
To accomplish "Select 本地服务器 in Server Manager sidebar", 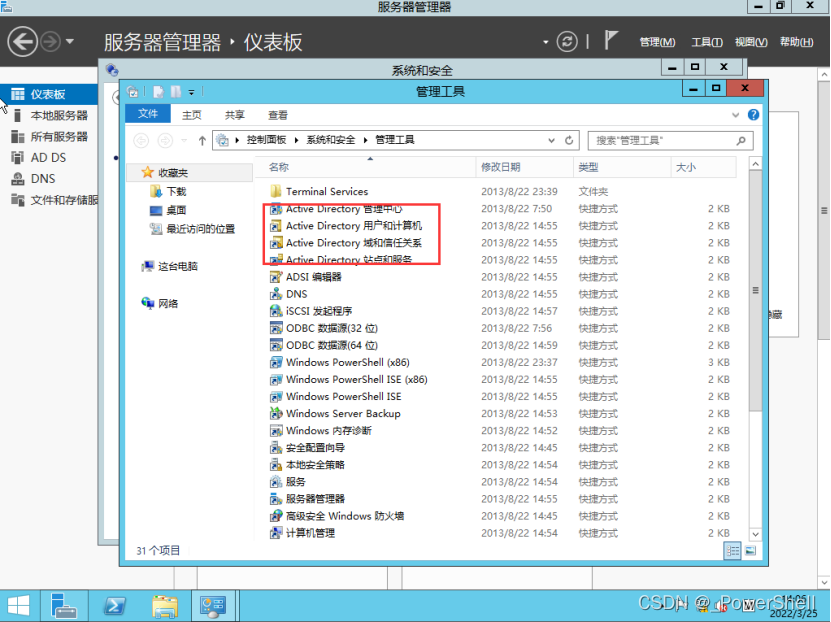I will tap(49, 115).
